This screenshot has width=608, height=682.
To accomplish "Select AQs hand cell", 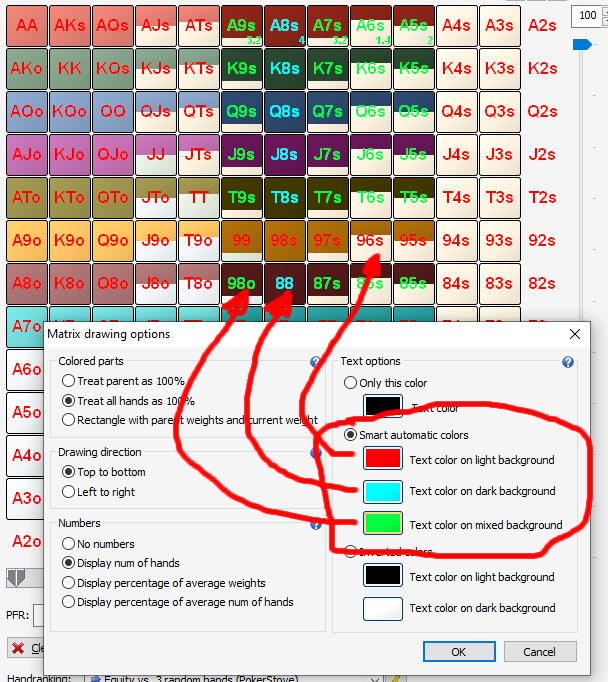I will click(x=113, y=26).
